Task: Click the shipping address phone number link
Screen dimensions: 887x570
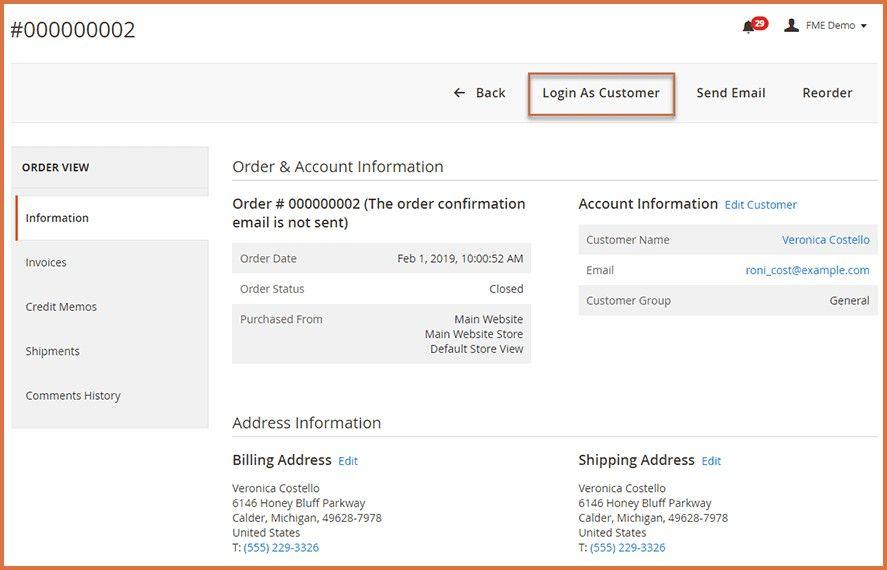Action: (x=627, y=548)
